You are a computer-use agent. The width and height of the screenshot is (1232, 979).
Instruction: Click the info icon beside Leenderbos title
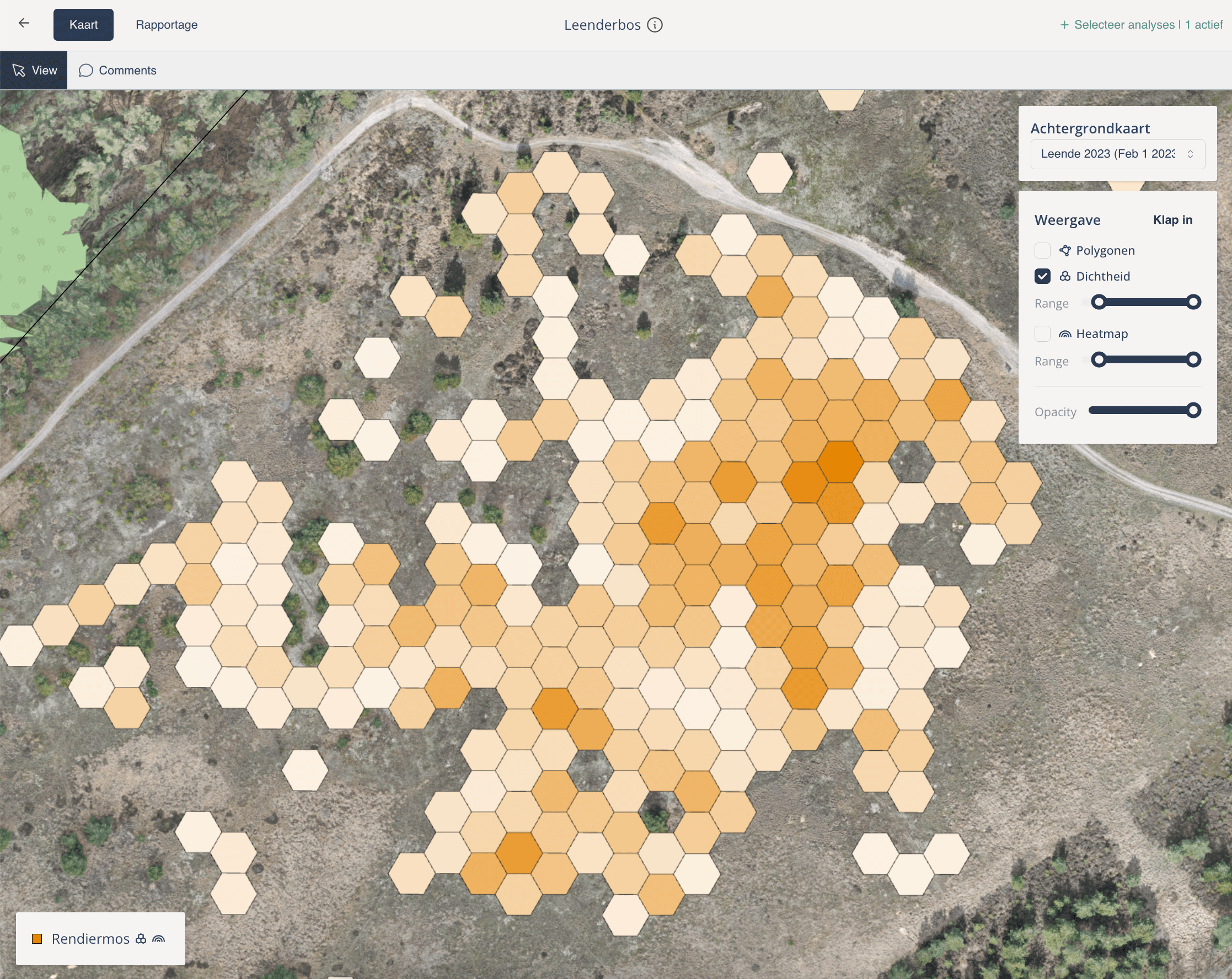[655, 25]
